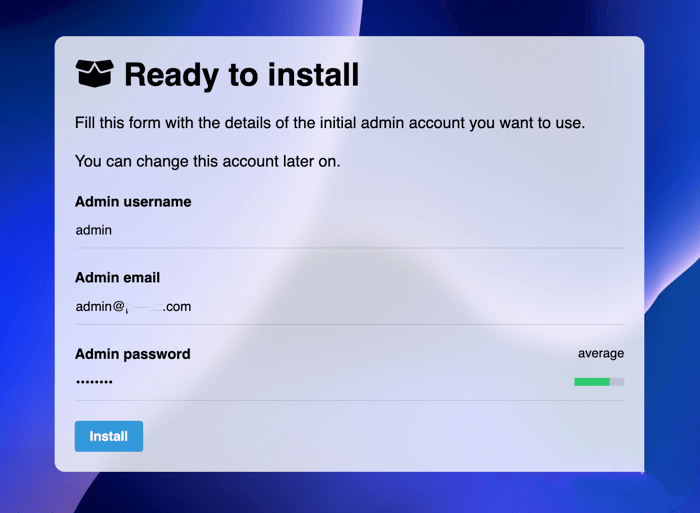Click the open box icon beside the heading

94,73
